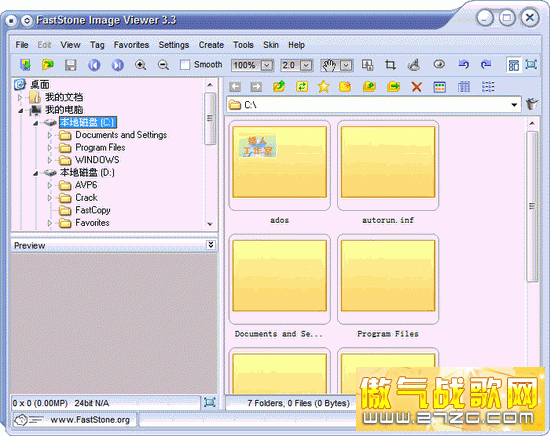Click the Zoom In magnifier icon
The width and height of the screenshot is (550, 436).
pos(140,65)
